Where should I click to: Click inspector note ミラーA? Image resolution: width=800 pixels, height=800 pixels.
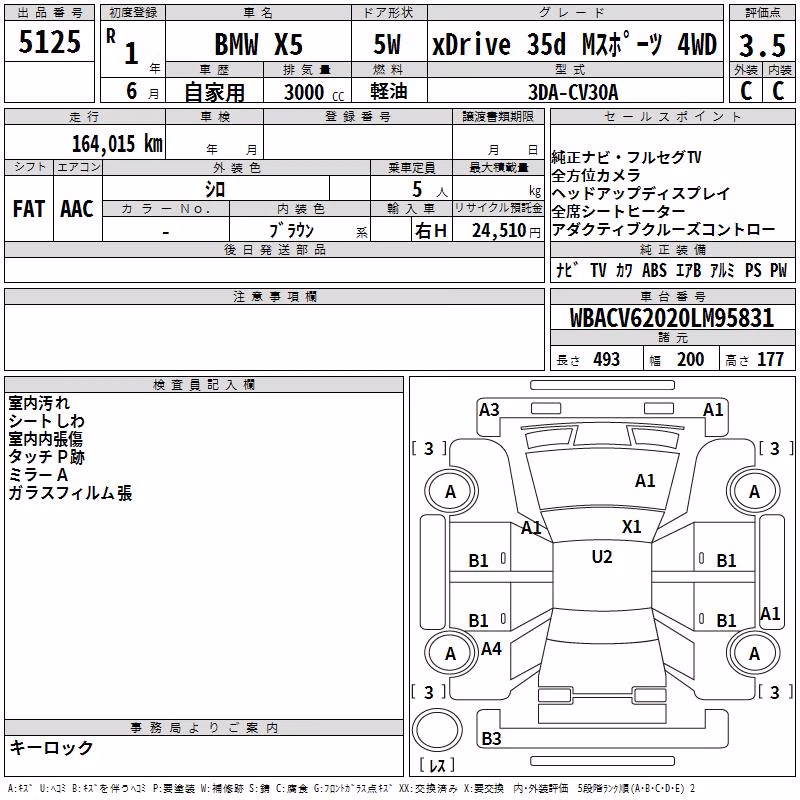[x=38, y=475]
